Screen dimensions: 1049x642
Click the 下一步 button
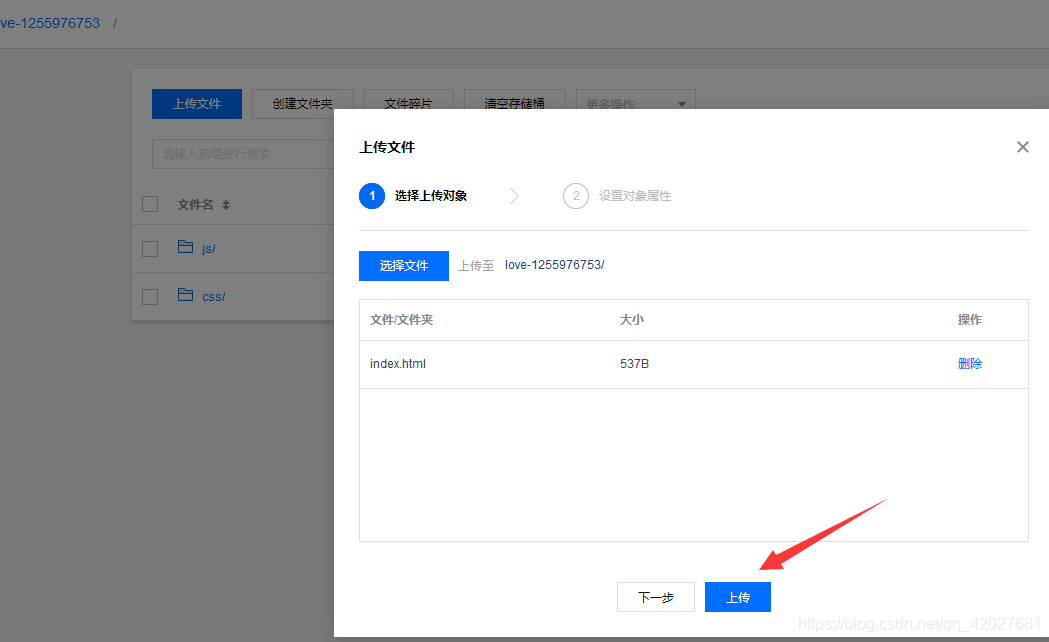[x=656, y=597]
